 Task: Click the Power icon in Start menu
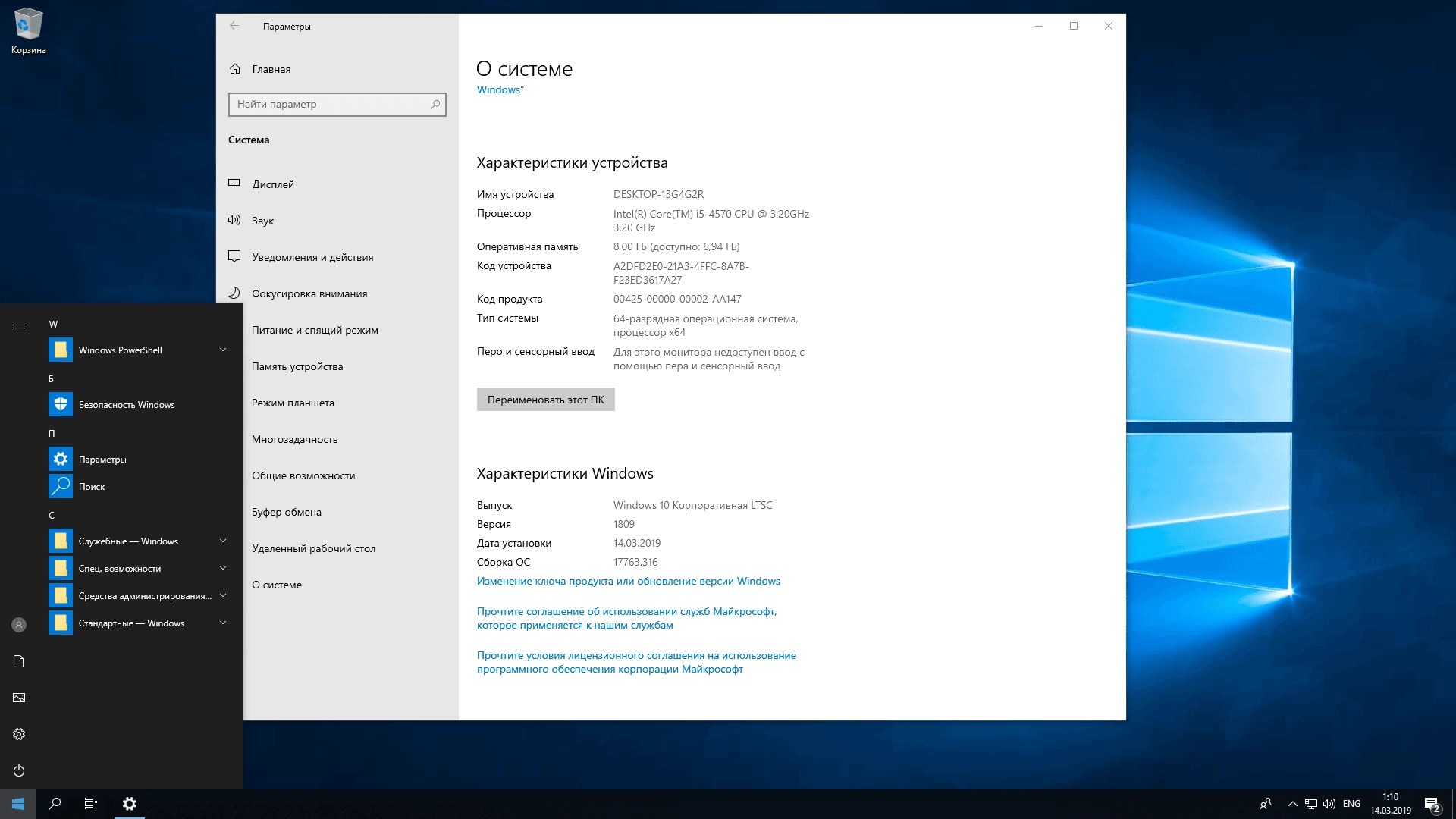coord(19,770)
